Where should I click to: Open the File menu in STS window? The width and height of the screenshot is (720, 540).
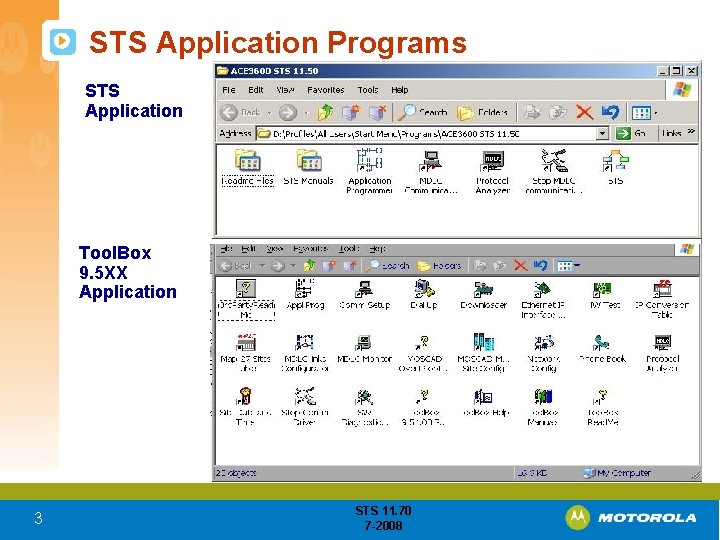pos(229,90)
